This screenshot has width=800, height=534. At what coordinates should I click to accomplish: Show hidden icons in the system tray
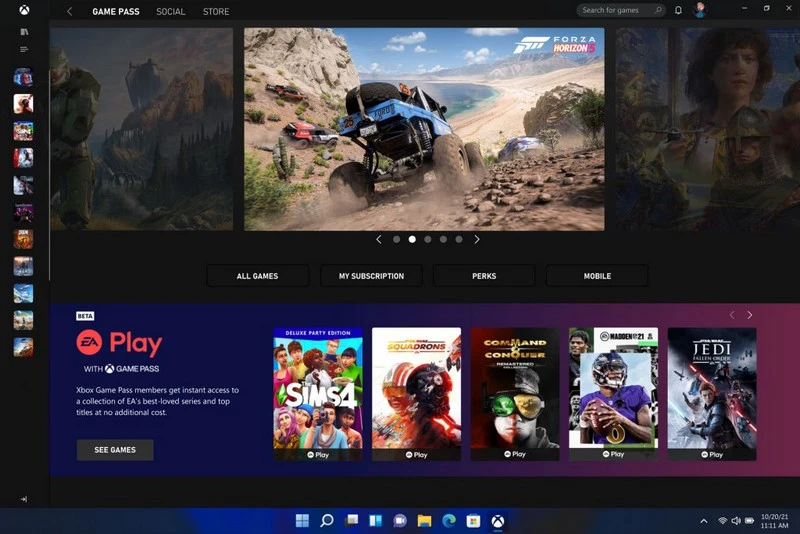click(704, 521)
